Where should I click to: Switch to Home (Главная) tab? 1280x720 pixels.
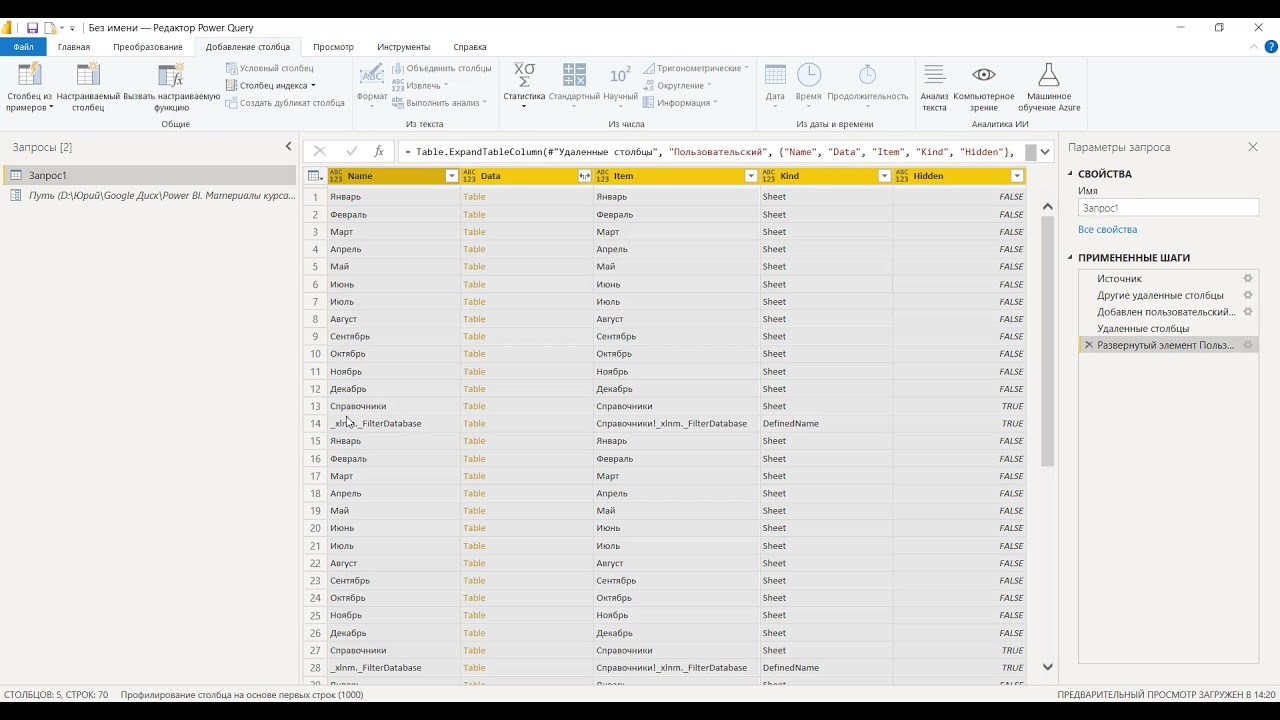coord(74,47)
